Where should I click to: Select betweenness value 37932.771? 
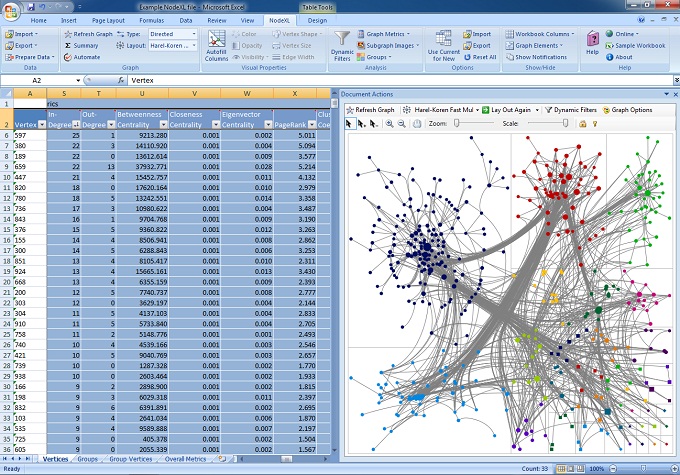[142, 167]
